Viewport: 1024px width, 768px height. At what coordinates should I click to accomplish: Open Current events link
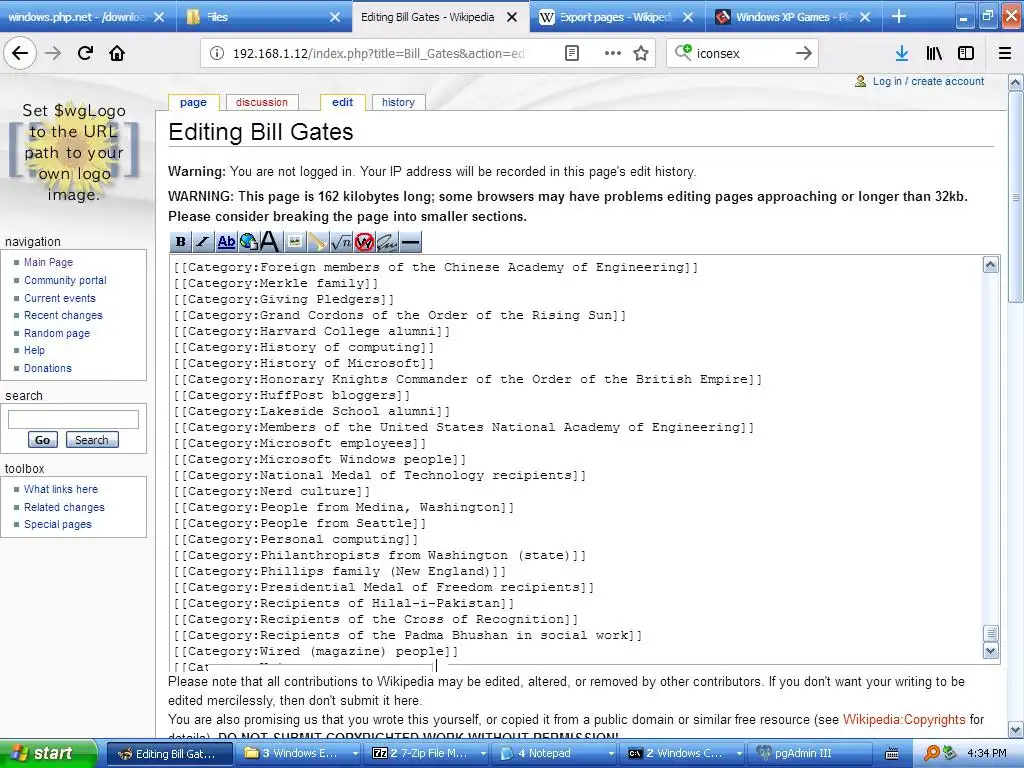point(59,298)
